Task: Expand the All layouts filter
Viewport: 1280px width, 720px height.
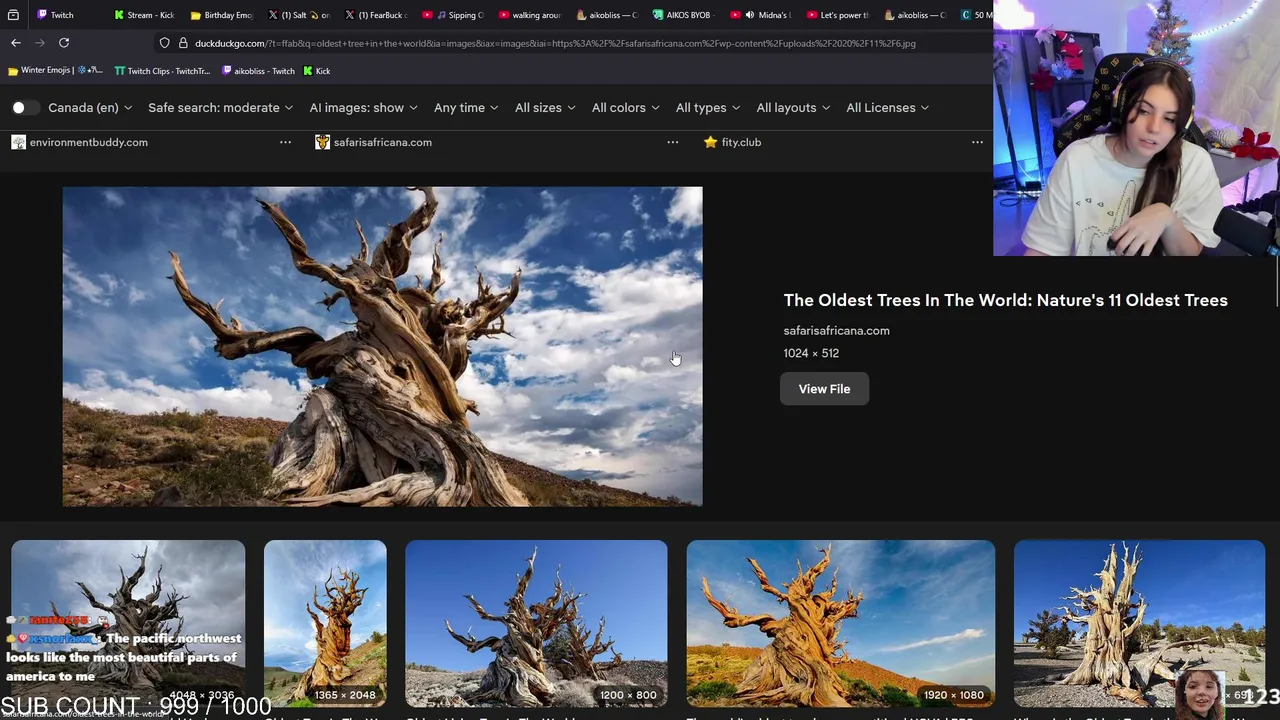Action: pos(793,108)
